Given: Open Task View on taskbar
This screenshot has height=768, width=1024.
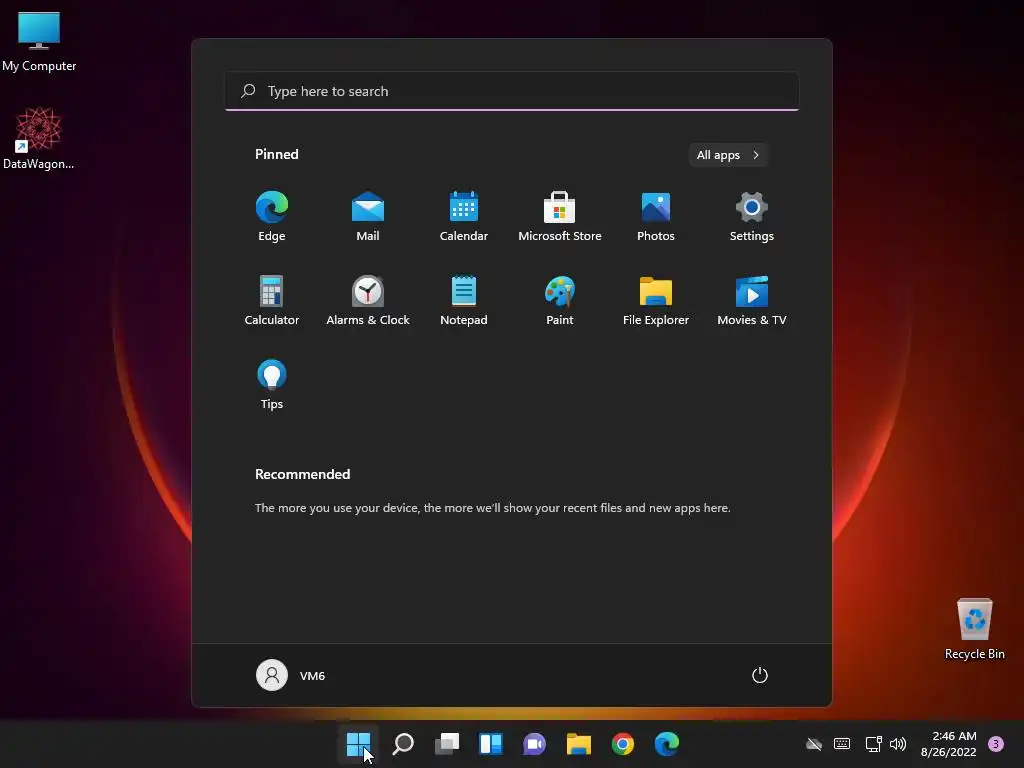Looking at the screenshot, I should (x=447, y=744).
